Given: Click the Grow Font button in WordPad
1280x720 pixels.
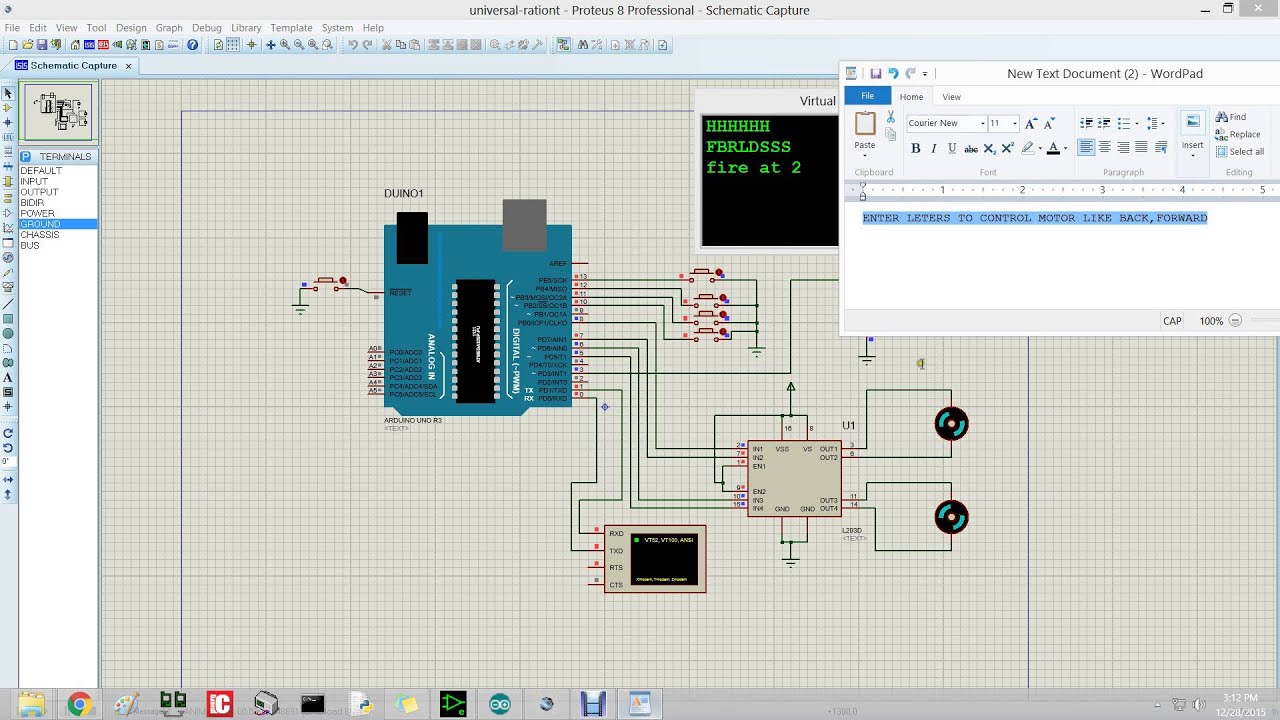Looking at the screenshot, I should [x=1030, y=123].
